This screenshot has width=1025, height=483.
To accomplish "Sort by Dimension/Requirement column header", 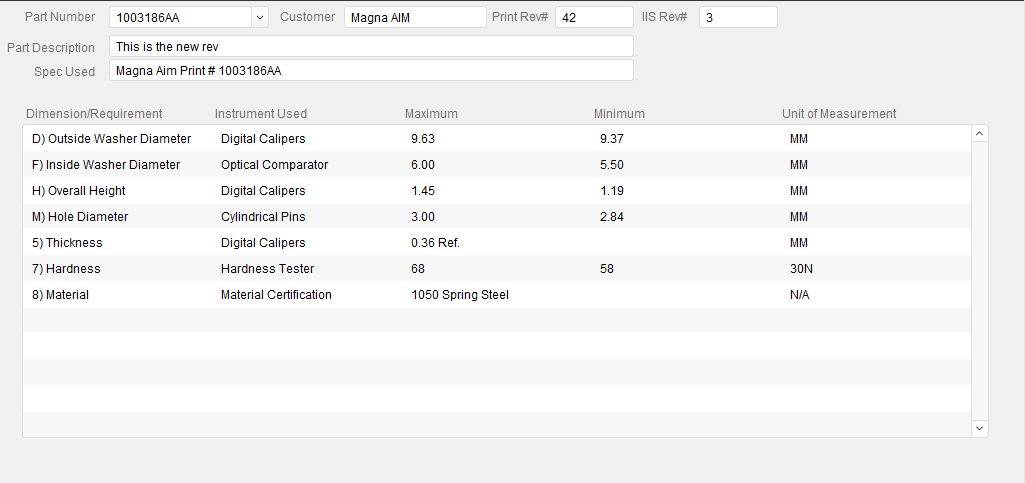I will (94, 114).
